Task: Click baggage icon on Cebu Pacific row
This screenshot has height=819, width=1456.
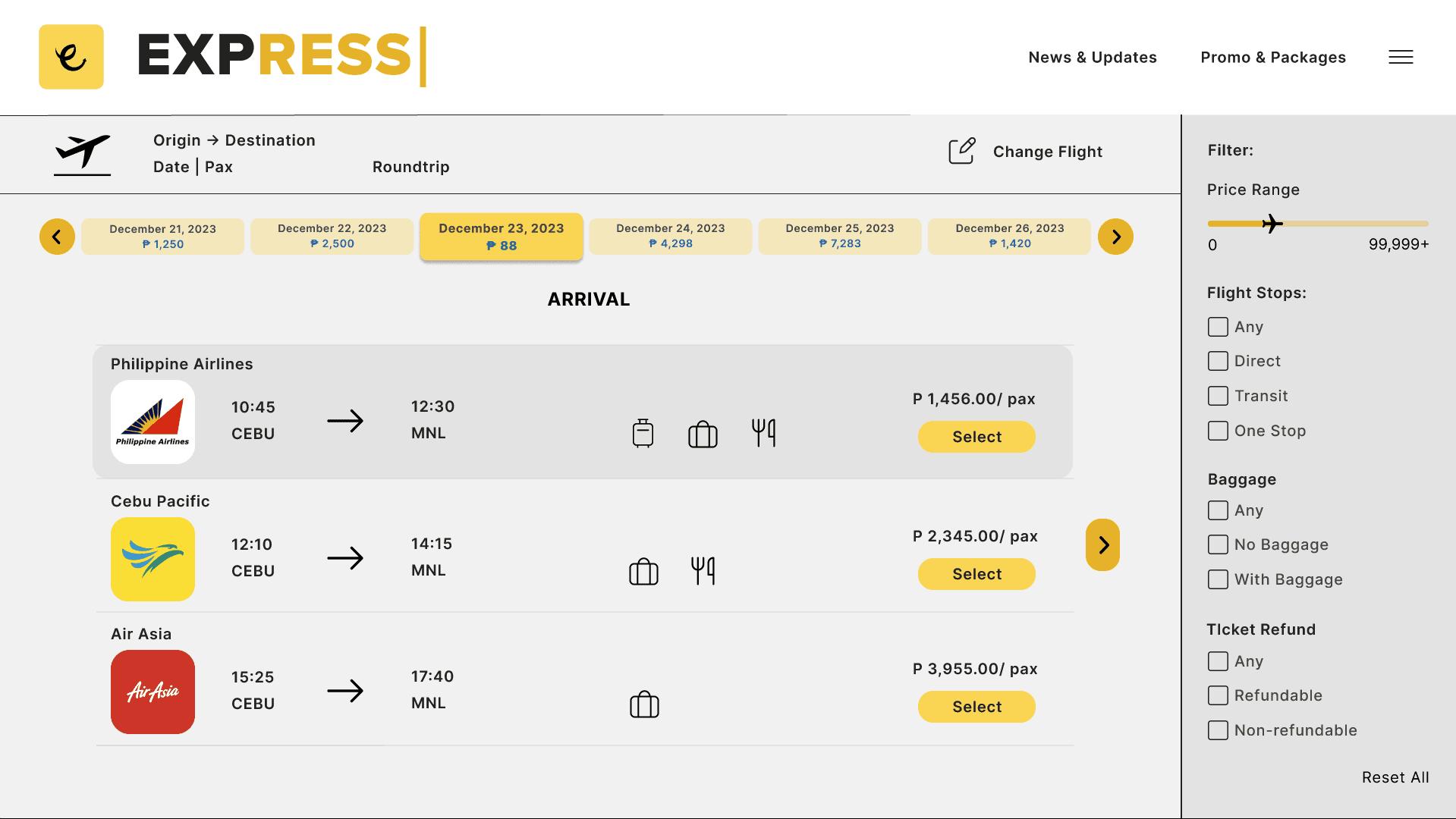Action: point(643,571)
